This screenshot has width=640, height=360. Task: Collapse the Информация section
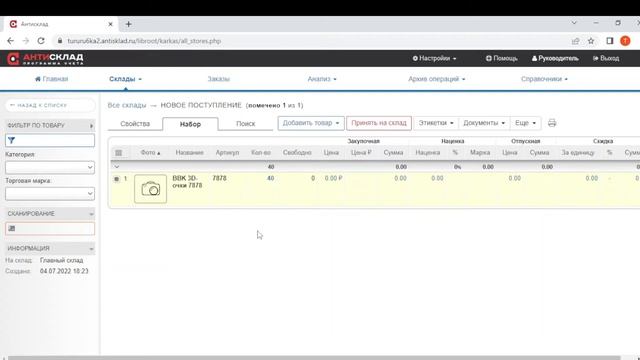pos(91,249)
